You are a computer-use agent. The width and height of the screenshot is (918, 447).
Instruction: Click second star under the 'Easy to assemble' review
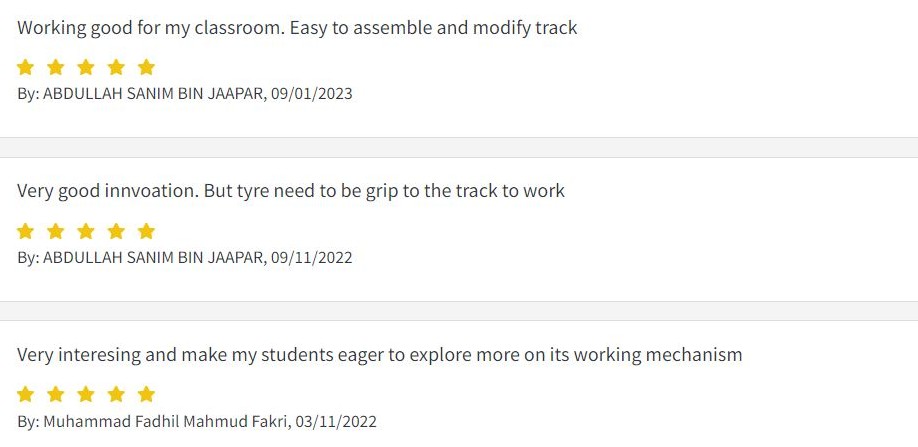(x=56, y=67)
